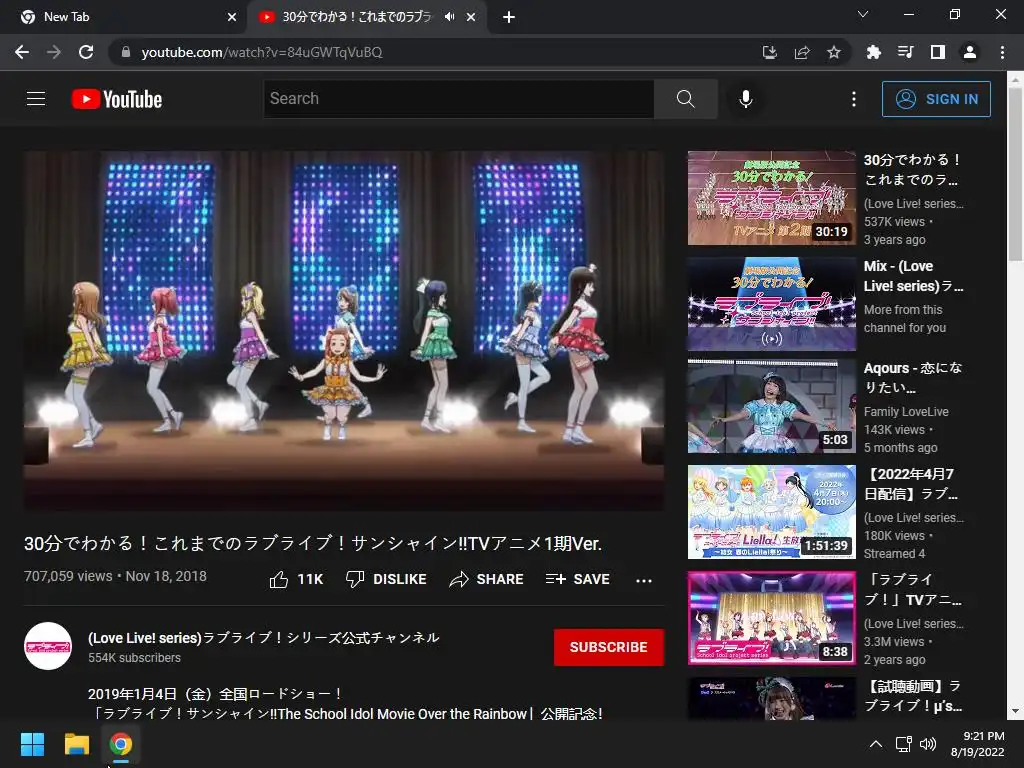Open YouTube settings three-dot menu
1024x768 pixels.
(854, 99)
